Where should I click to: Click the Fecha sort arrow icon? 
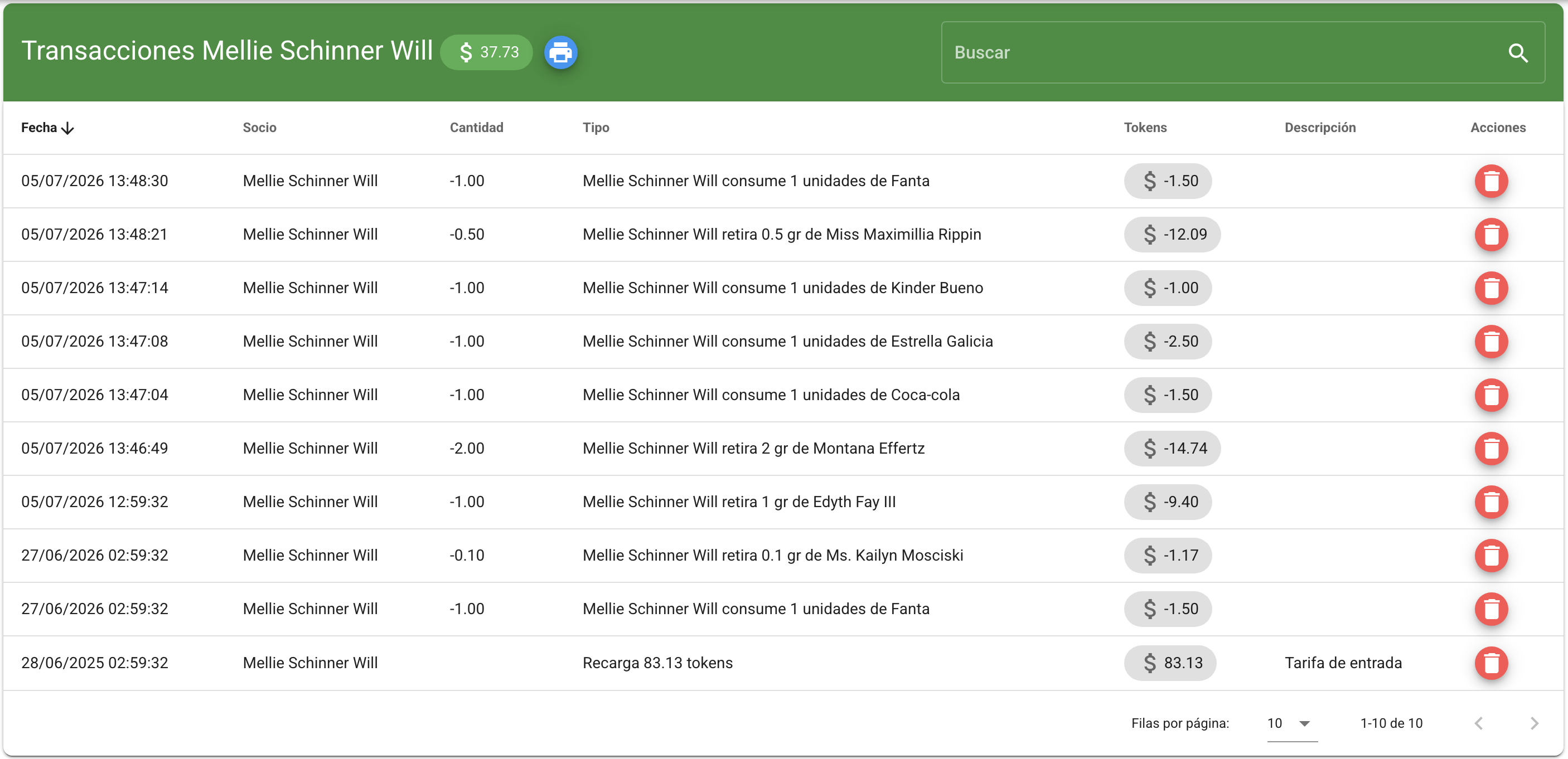coord(68,128)
